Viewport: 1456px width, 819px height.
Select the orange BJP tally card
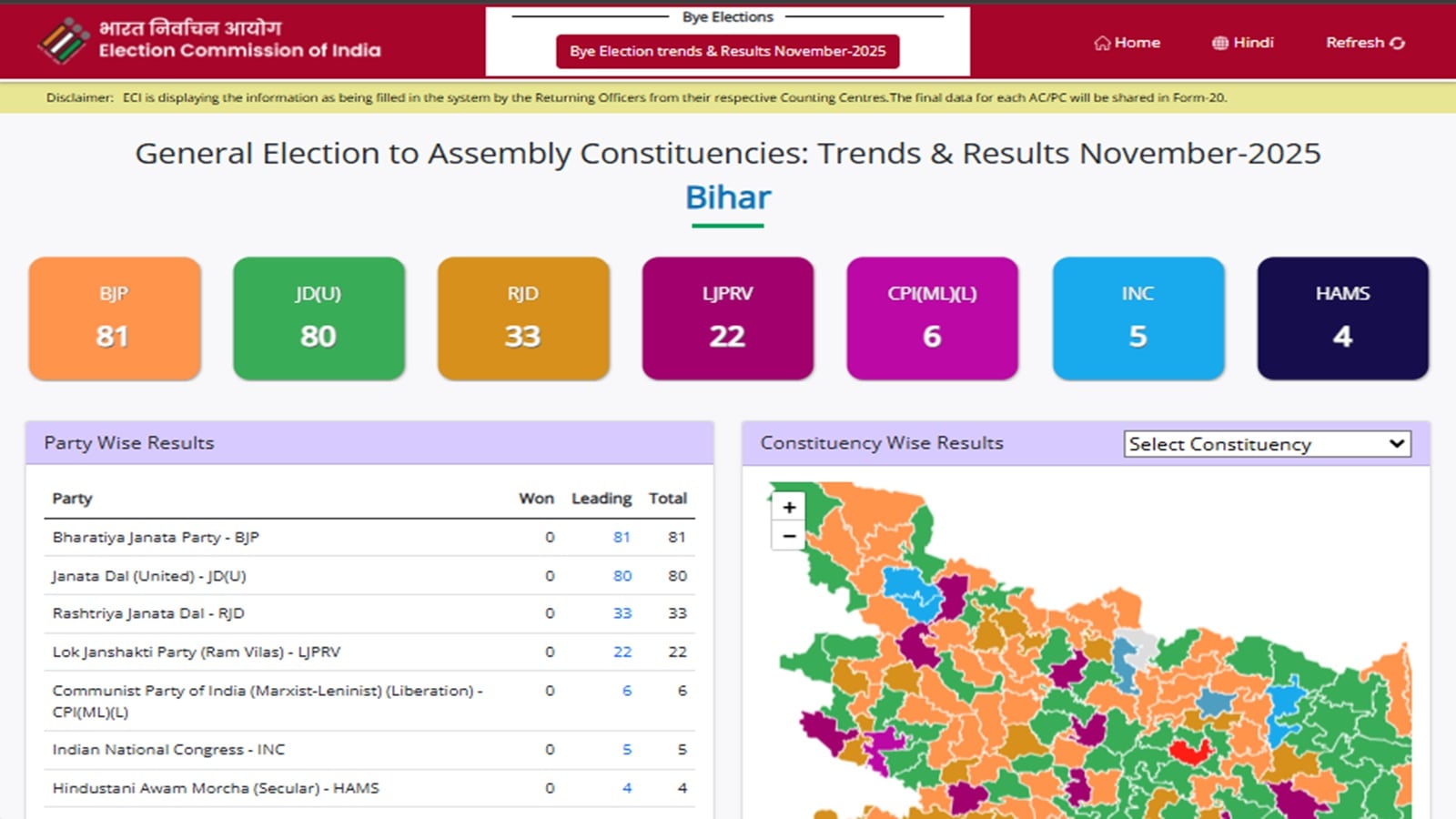pos(114,318)
